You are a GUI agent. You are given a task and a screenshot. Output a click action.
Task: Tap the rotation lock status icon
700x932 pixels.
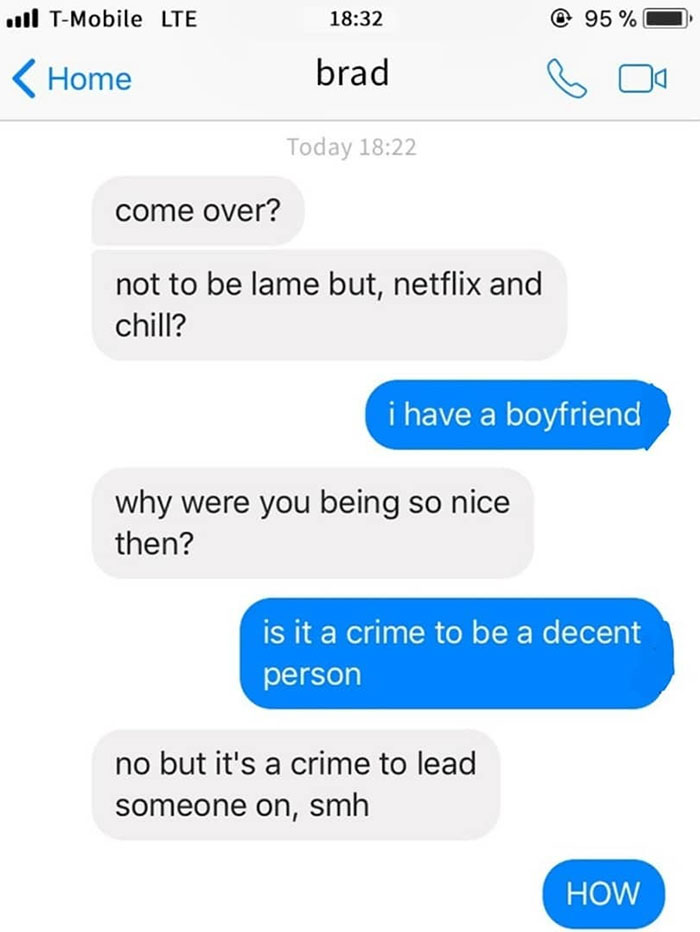coord(560,19)
